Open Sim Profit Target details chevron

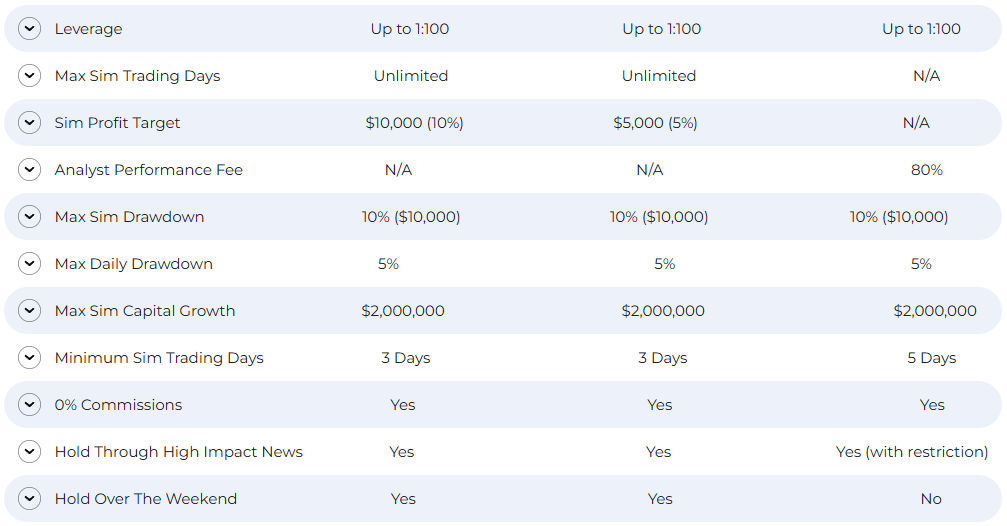[30, 123]
